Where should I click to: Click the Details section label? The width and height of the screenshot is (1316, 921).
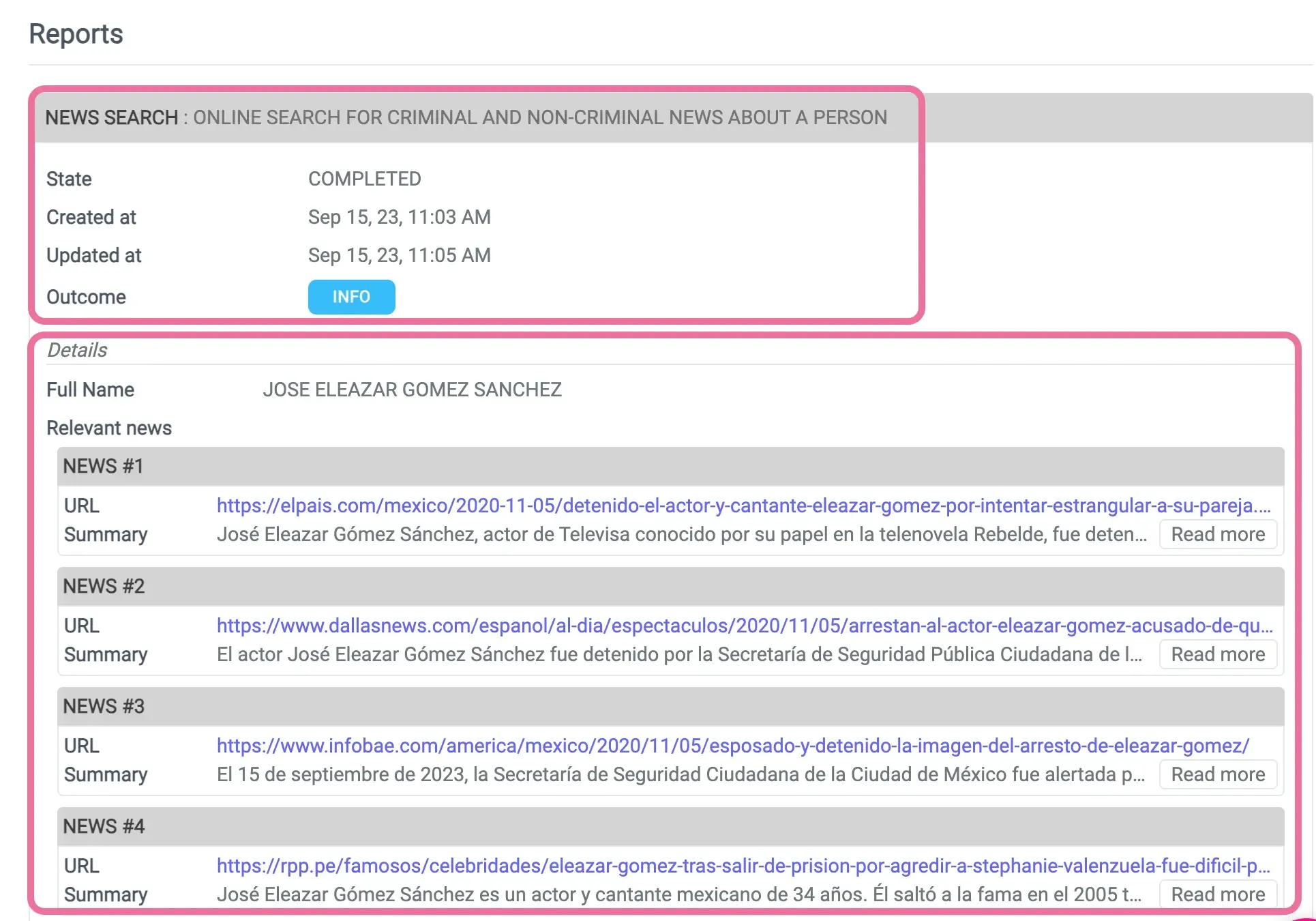pyautogui.click(x=76, y=349)
